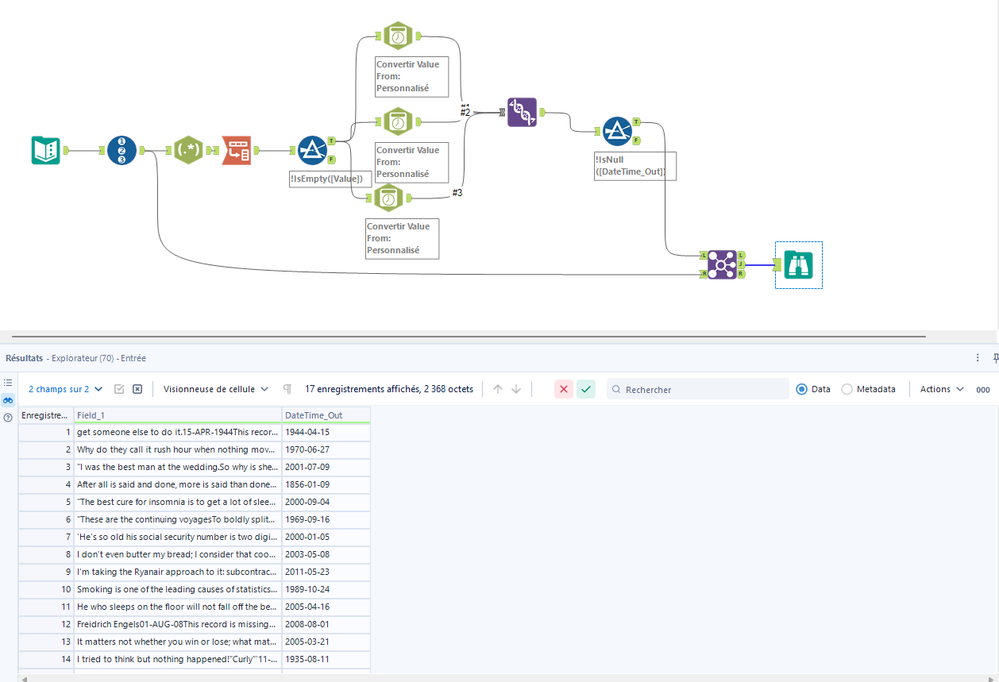The height and width of the screenshot is (682, 999).
Task: Select the middle DateTime tool
Action: pyautogui.click(x=398, y=122)
